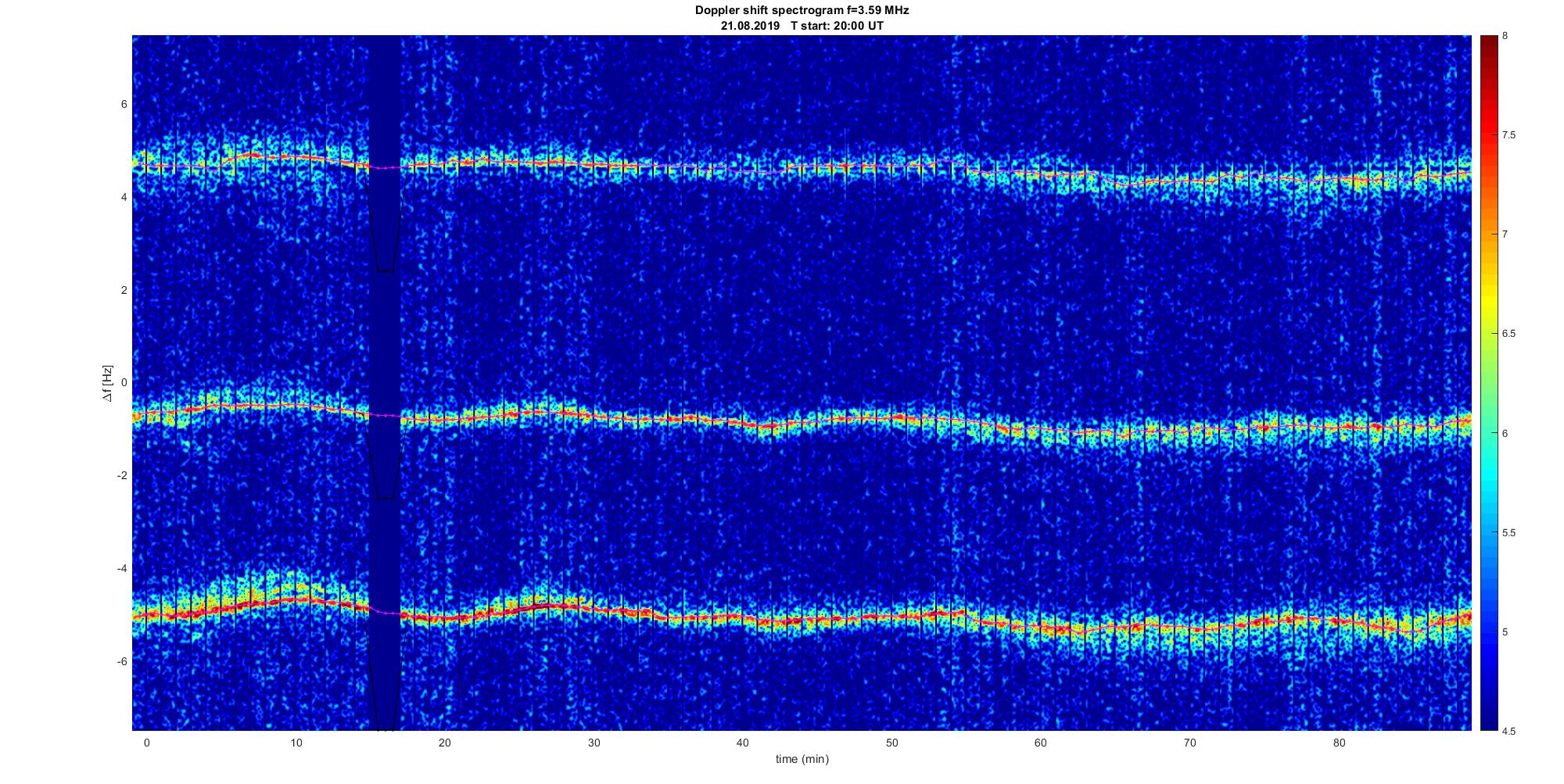Click the x-axis label 'time (min)'
Screen dimensions: 1564x784
pyautogui.click(x=802, y=759)
